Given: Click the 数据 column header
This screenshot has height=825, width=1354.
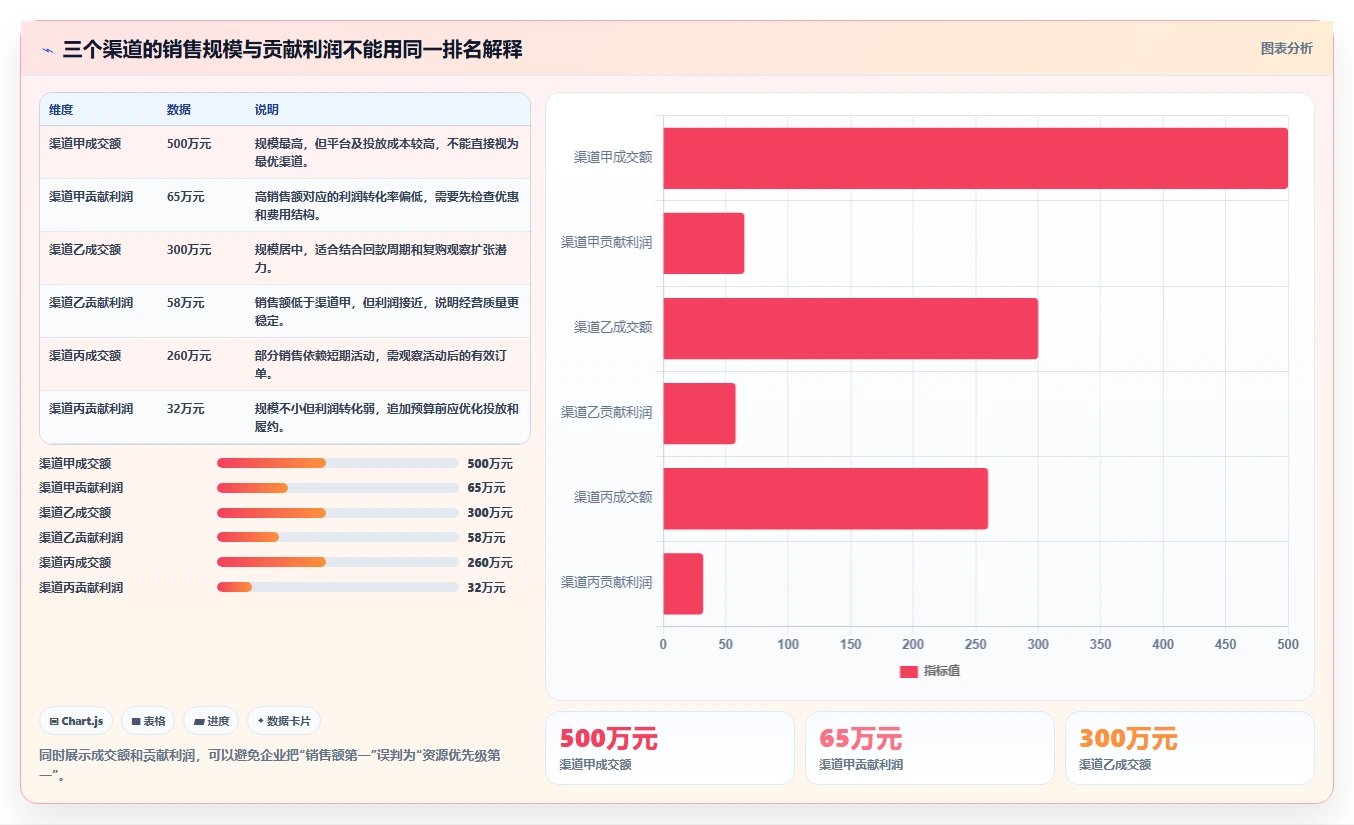Looking at the screenshot, I should 179,110.
